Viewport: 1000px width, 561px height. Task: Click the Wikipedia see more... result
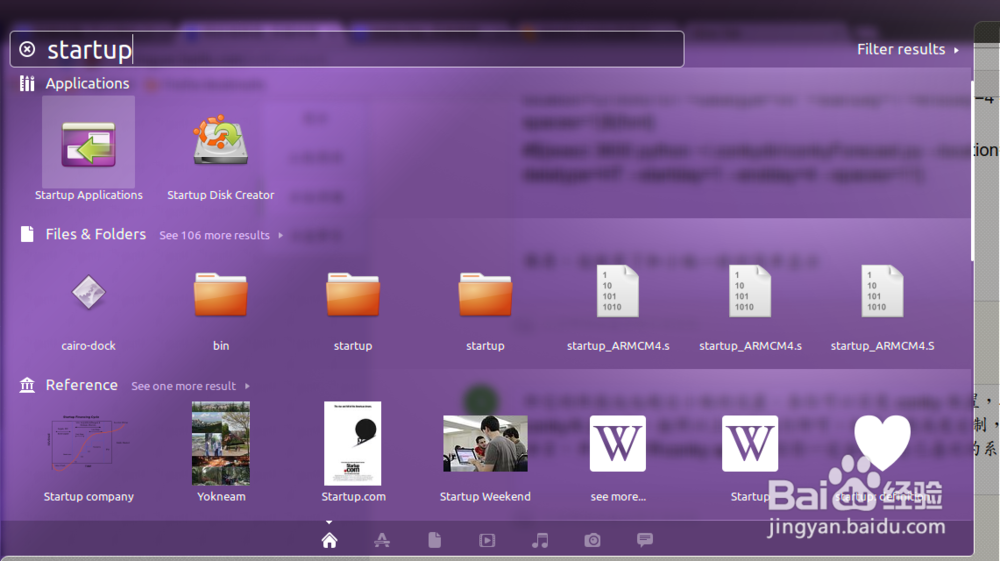click(x=618, y=458)
